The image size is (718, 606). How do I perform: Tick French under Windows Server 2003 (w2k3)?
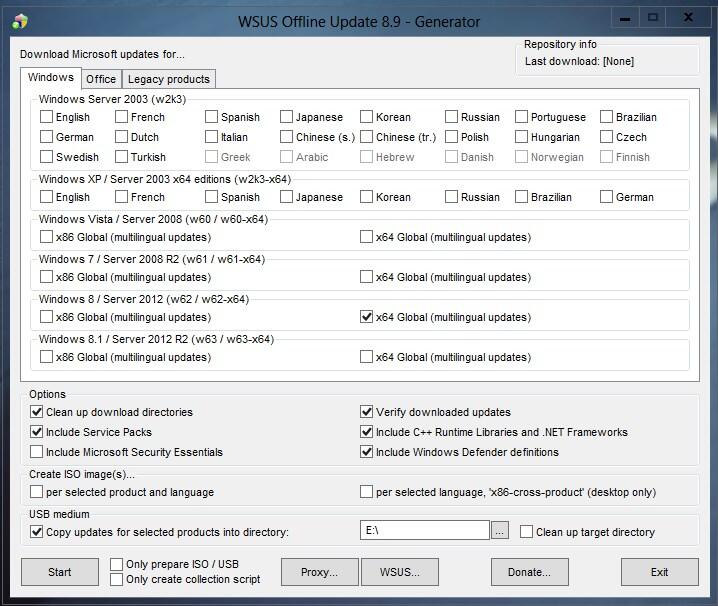pos(121,117)
